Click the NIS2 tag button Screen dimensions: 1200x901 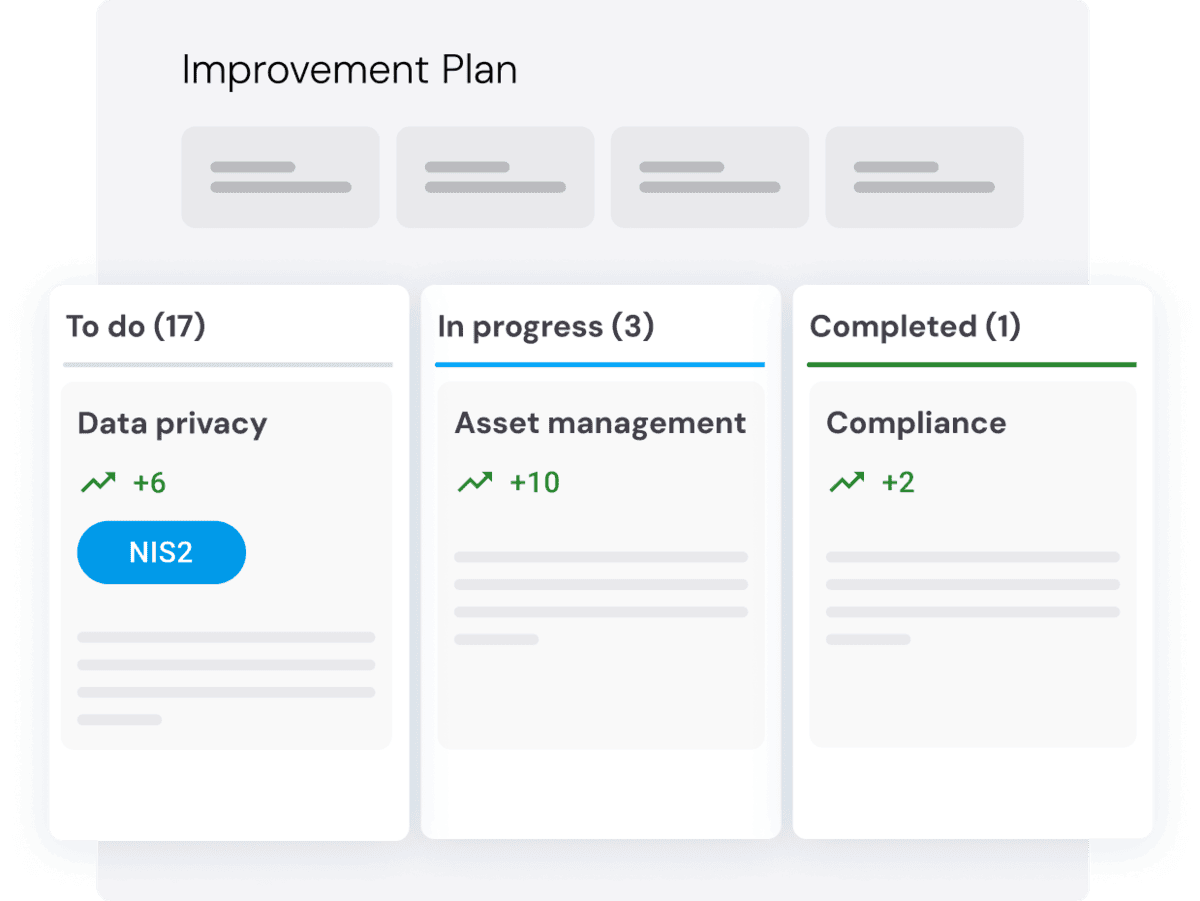[x=161, y=552]
